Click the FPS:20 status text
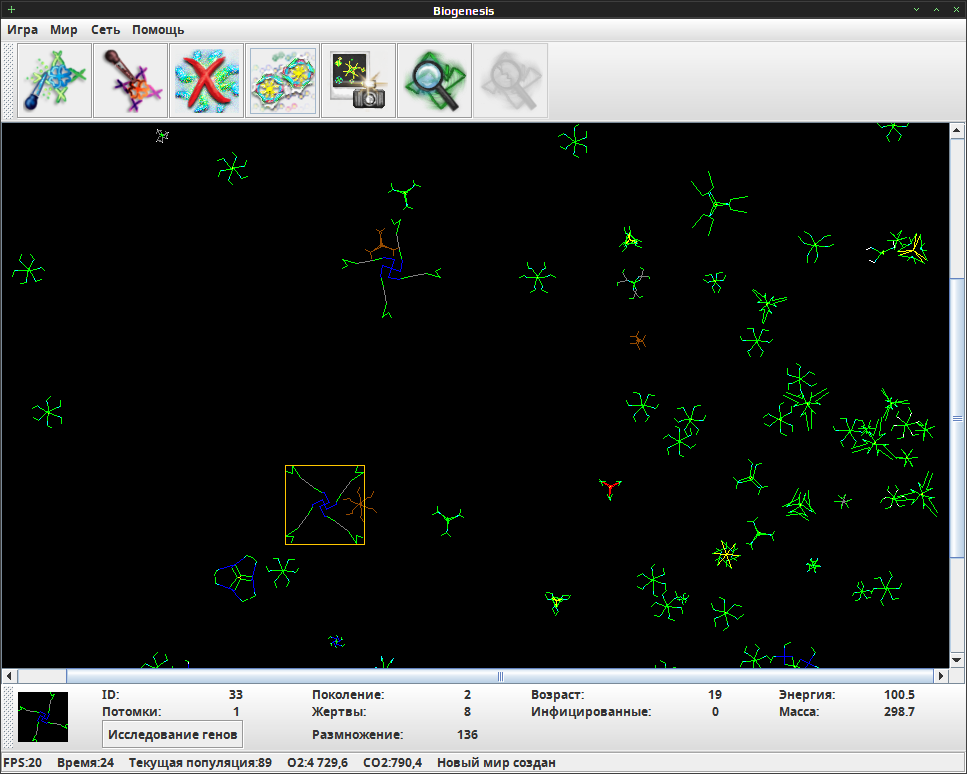Image resolution: width=967 pixels, height=774 pixels. tap(23, 763)
